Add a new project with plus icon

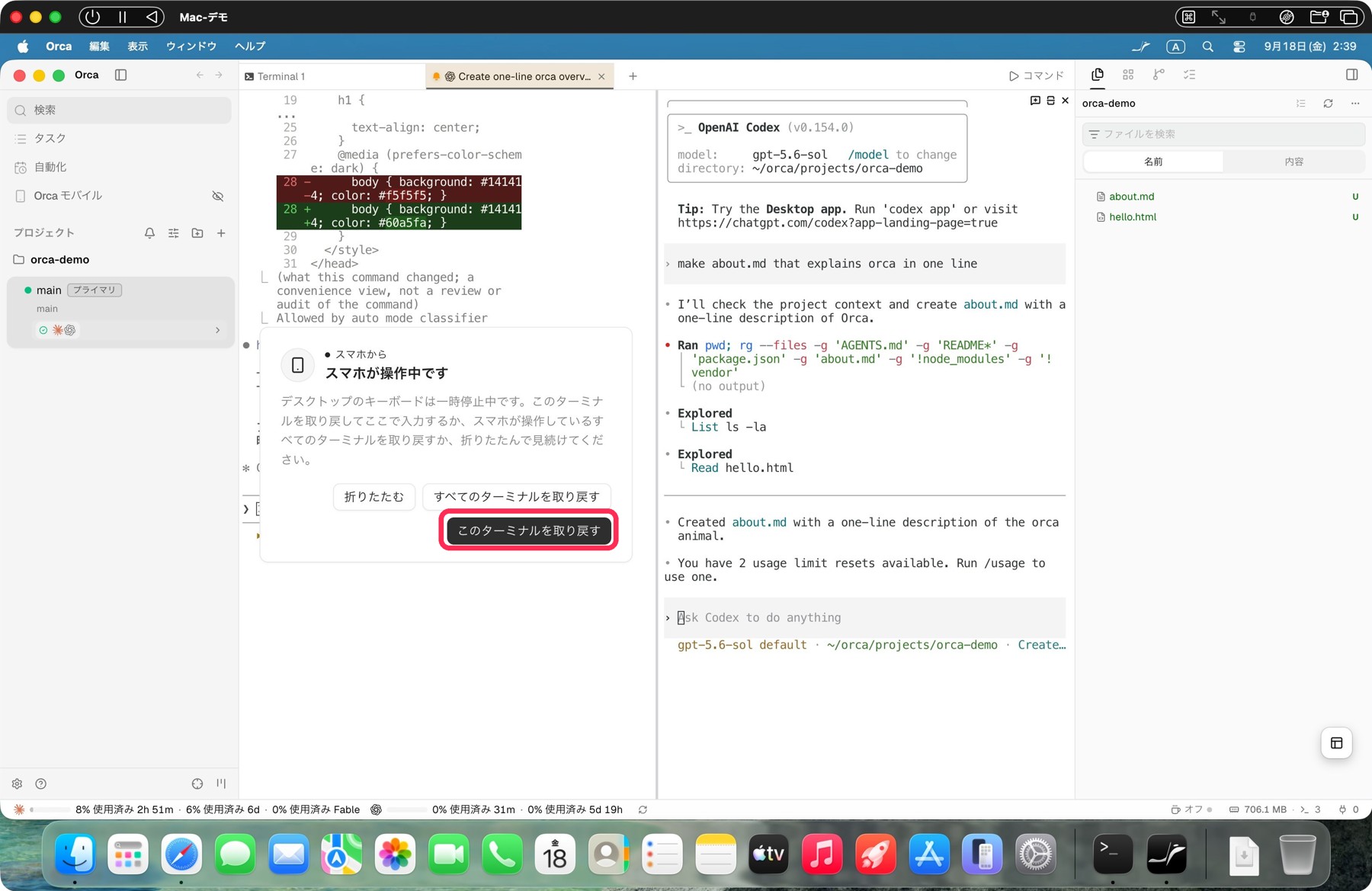click(221, 233)
